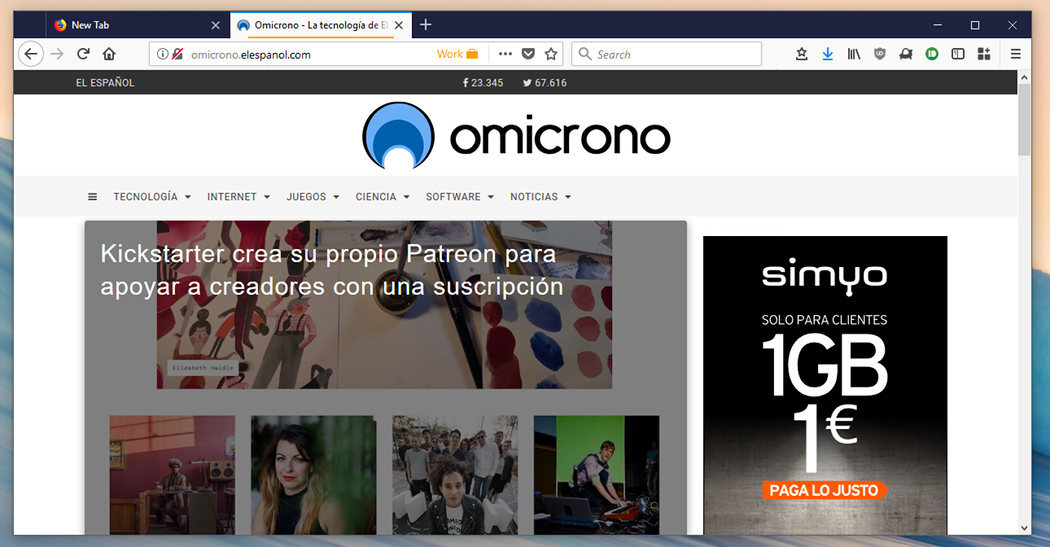Click the crossed-out red icon in the address bar
Screen dimensions: 1050x547
(177, 54)
